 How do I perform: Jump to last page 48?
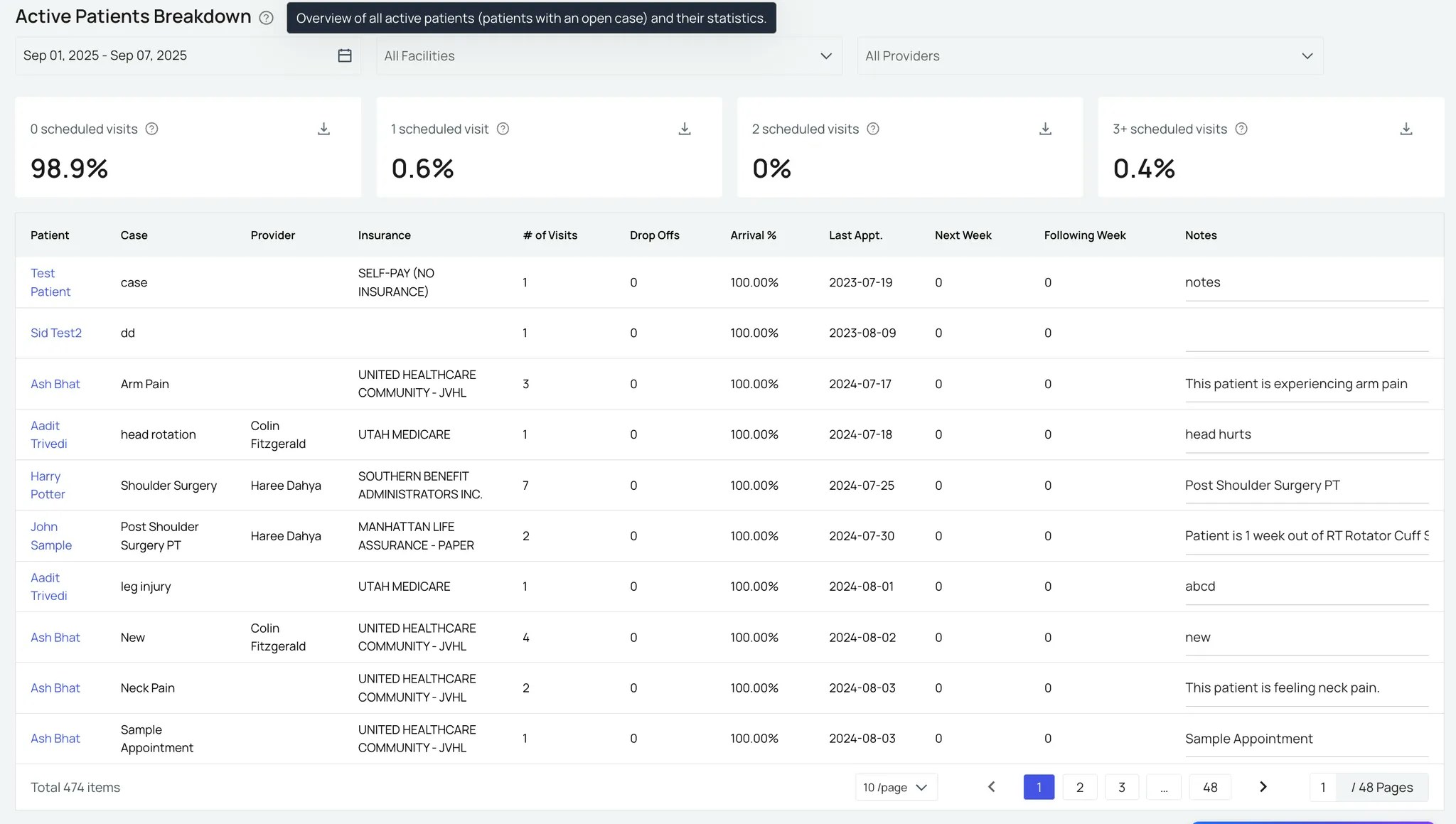1209,787
